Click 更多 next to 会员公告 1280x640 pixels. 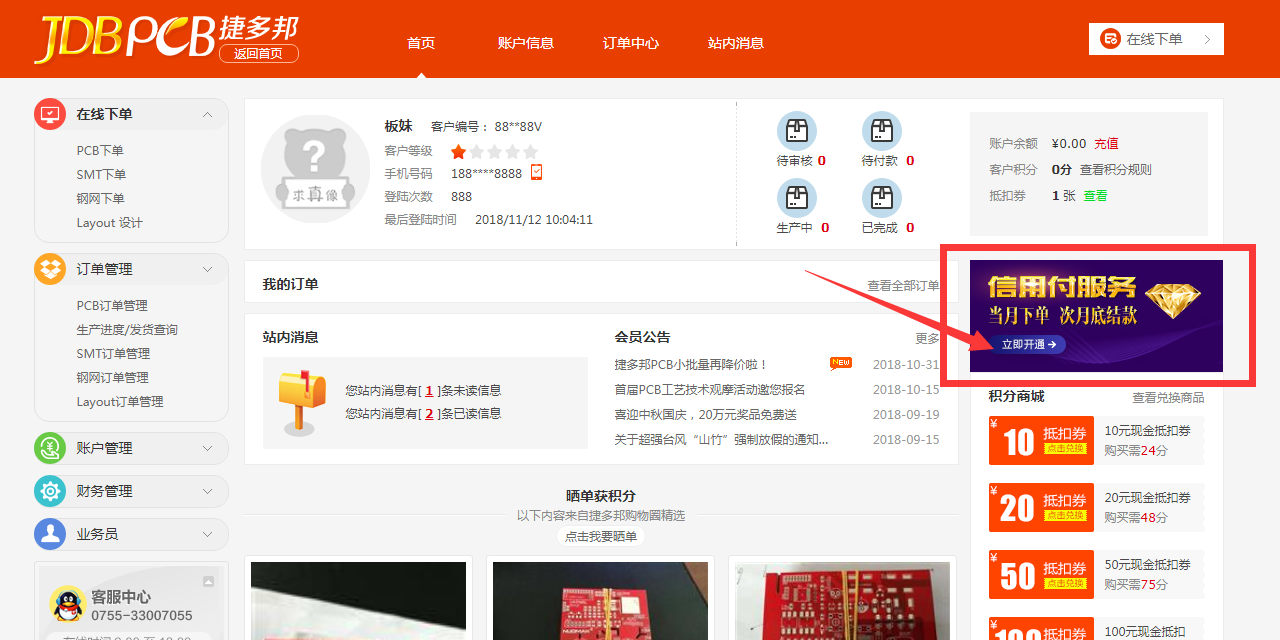(927, 339)
